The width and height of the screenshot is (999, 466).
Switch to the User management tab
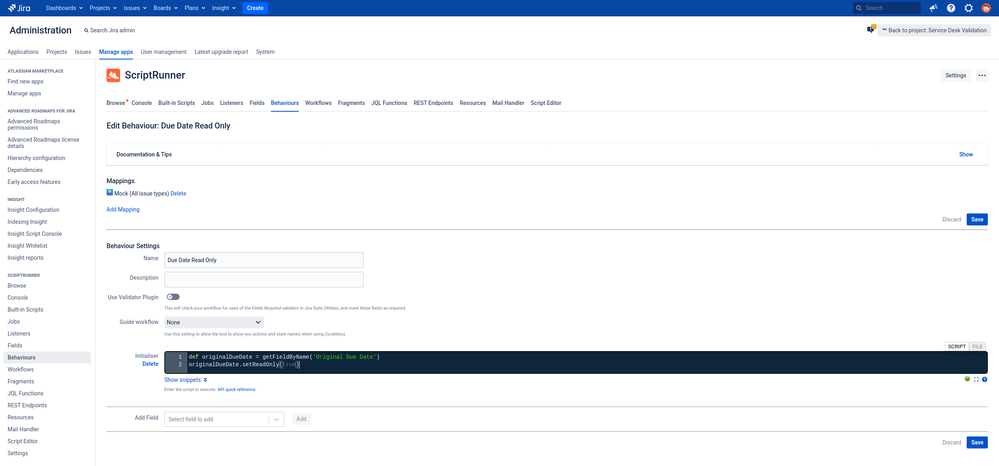pos(164,52)
